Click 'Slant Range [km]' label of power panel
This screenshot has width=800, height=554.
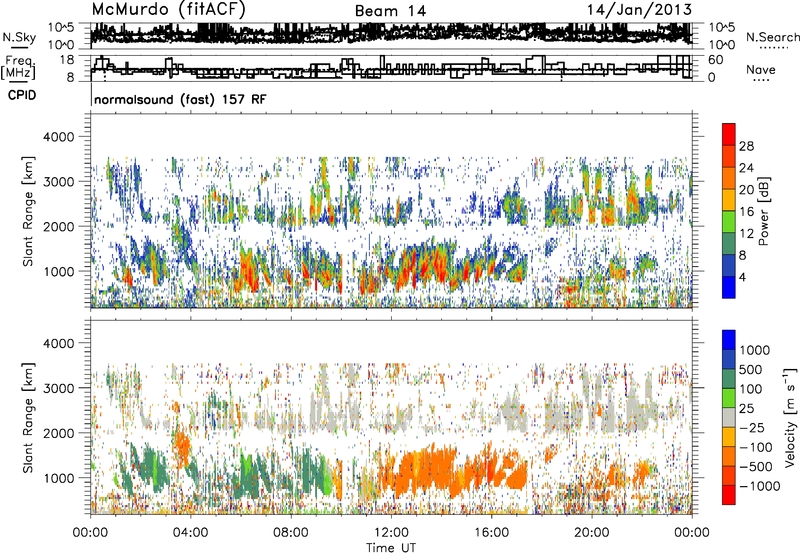click(28, 211)
